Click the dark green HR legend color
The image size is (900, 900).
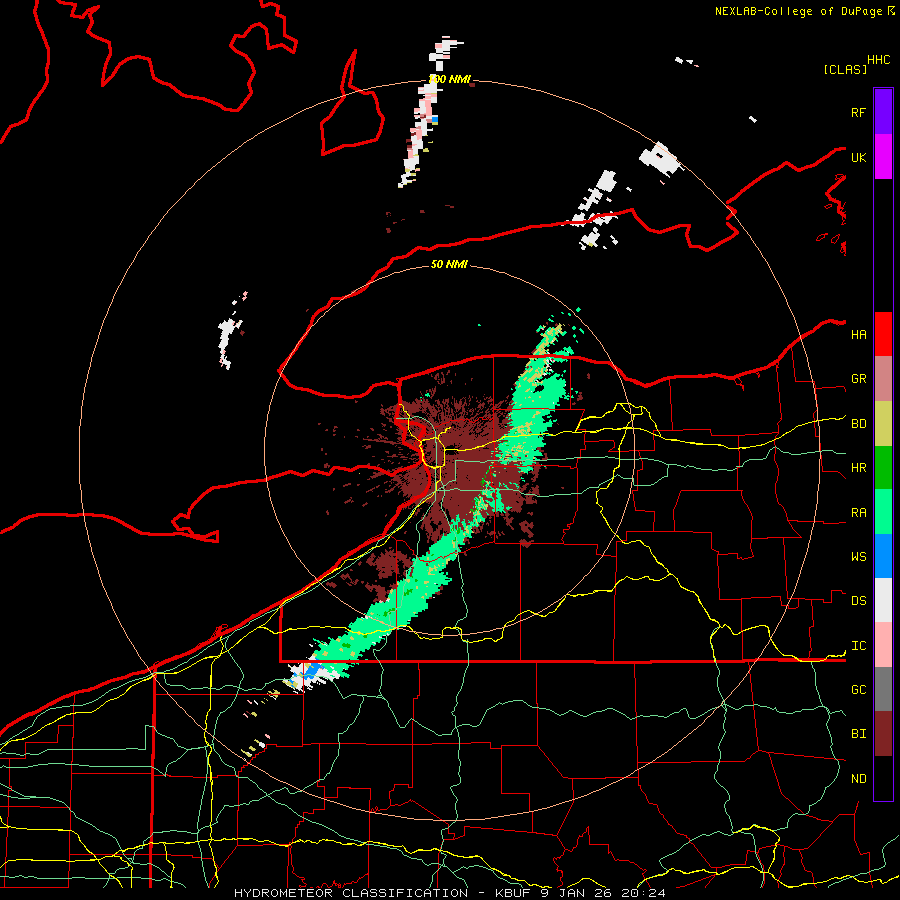tap(883, 468)
